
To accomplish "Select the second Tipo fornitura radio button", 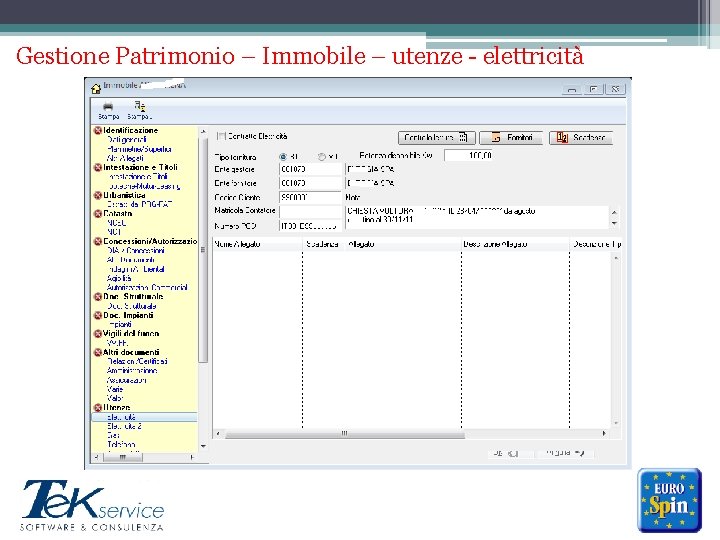I will click(x=322, y=156).
